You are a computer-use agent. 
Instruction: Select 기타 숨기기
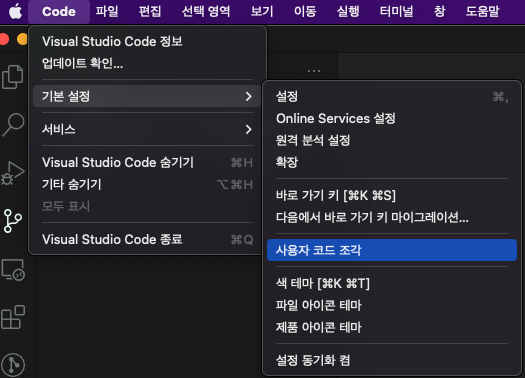pos(147,184)
